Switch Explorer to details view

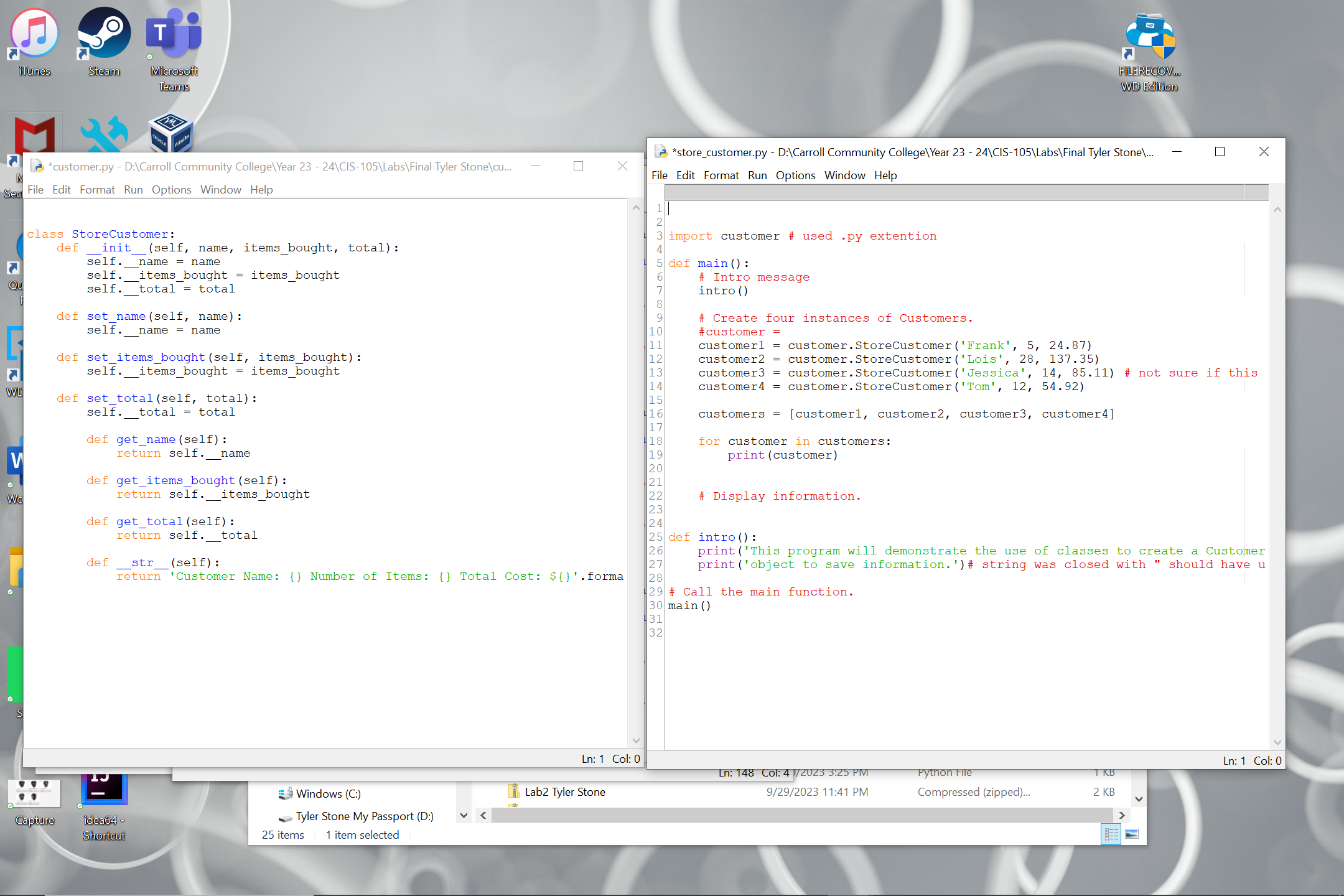pyautogui.click(x=1111, y=834)
